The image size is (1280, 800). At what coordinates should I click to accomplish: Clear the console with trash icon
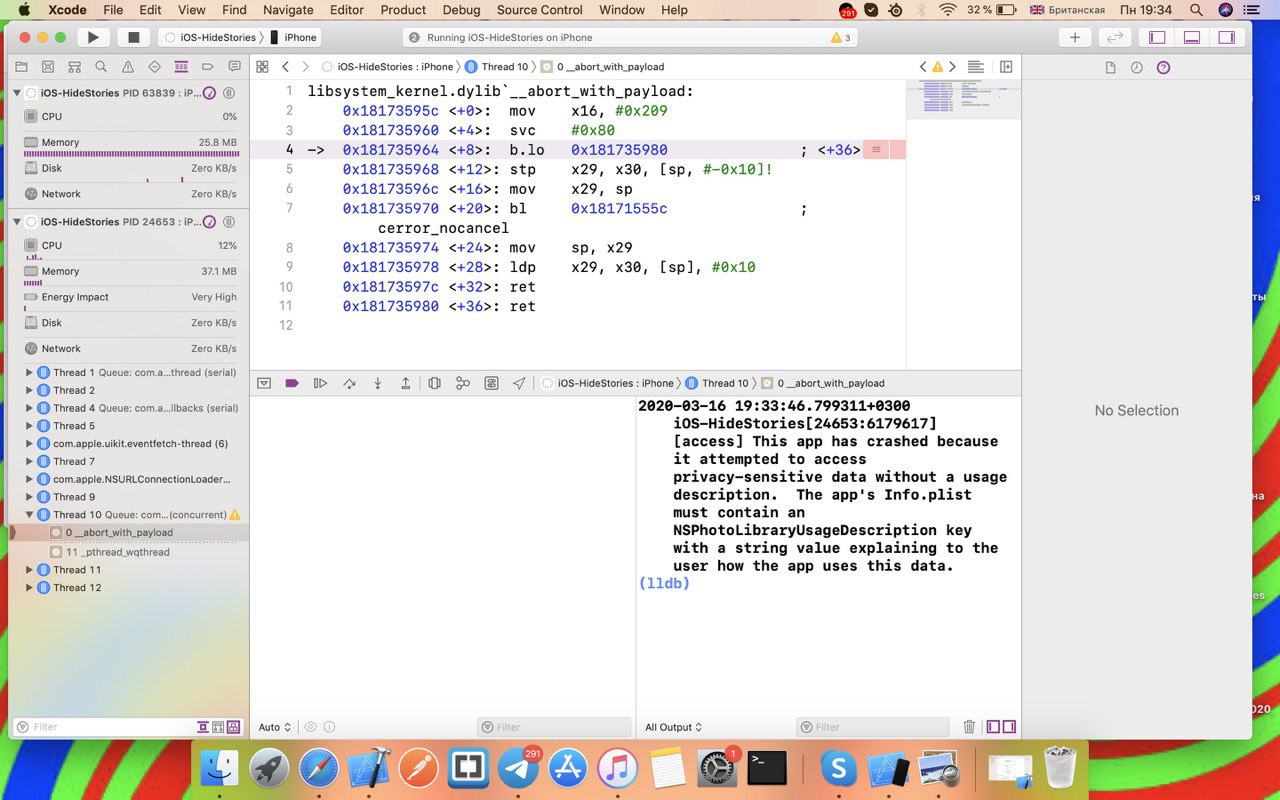coord(969,727)
